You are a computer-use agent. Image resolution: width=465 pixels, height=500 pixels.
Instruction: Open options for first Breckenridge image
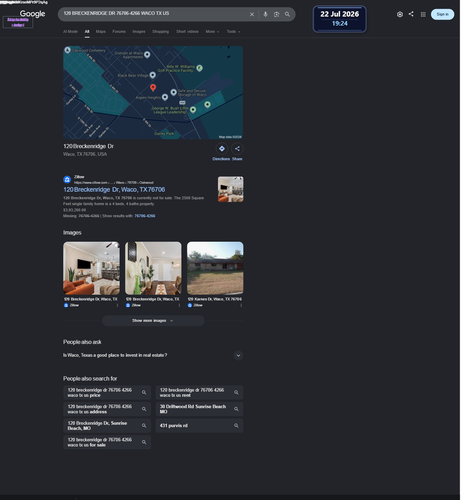[x=117, y=305]
